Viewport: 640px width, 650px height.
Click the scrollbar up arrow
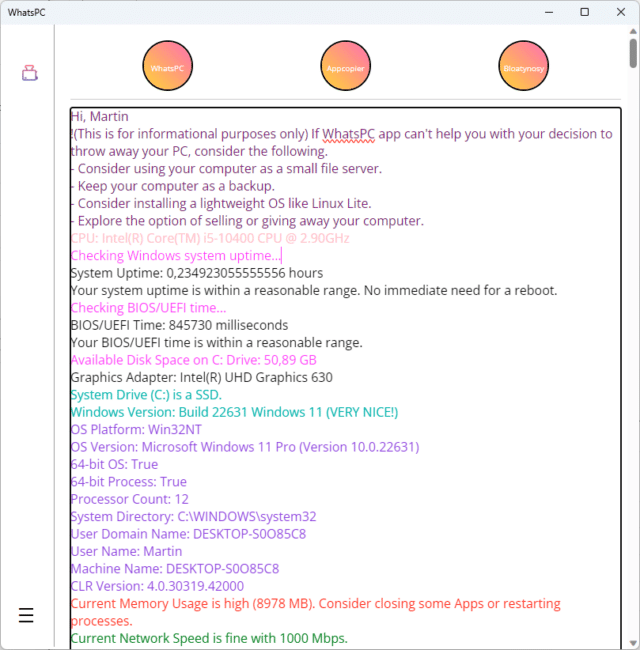point(633,31)
